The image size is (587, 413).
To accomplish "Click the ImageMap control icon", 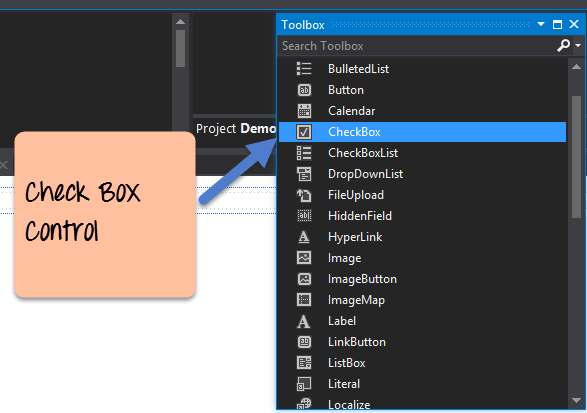I will point(304,300).
